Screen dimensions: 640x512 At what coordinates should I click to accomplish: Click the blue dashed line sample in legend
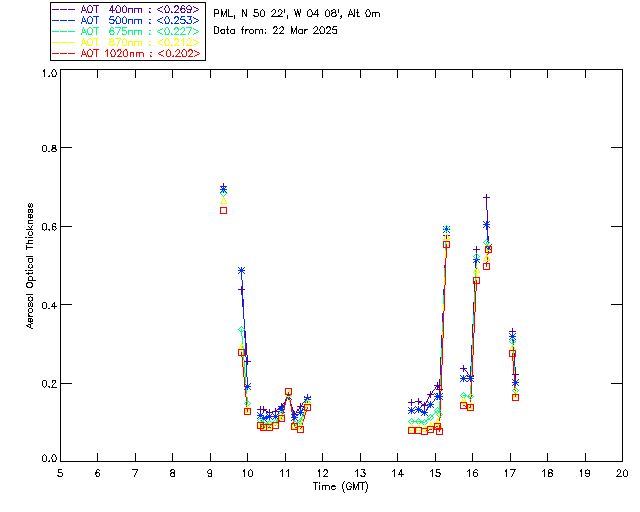click(x=64, y=20)
